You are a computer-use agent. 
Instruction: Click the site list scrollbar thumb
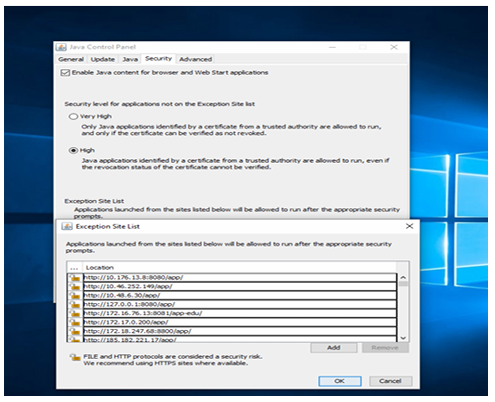[403, 284]
